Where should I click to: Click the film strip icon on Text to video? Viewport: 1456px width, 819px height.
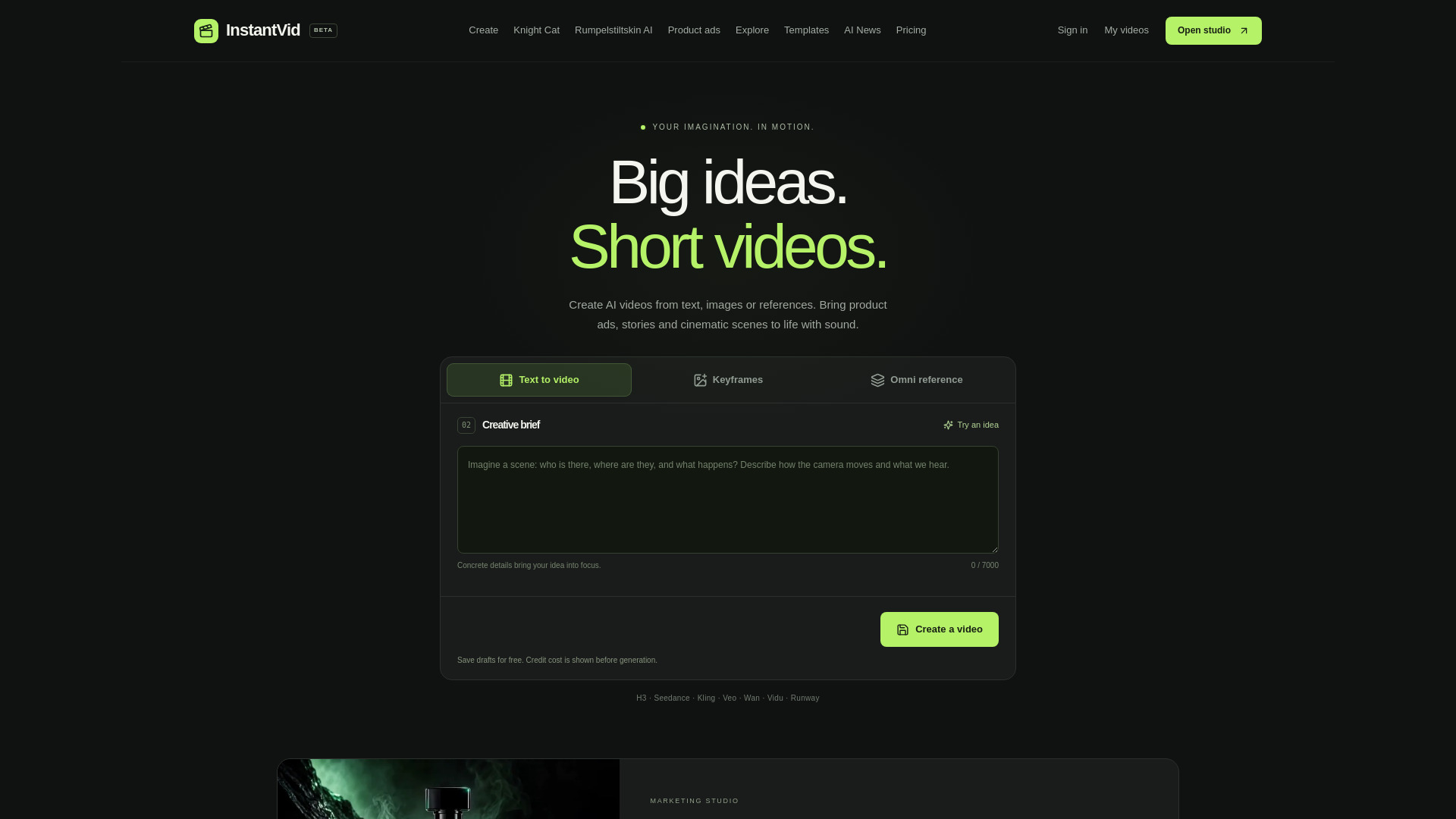506,380
